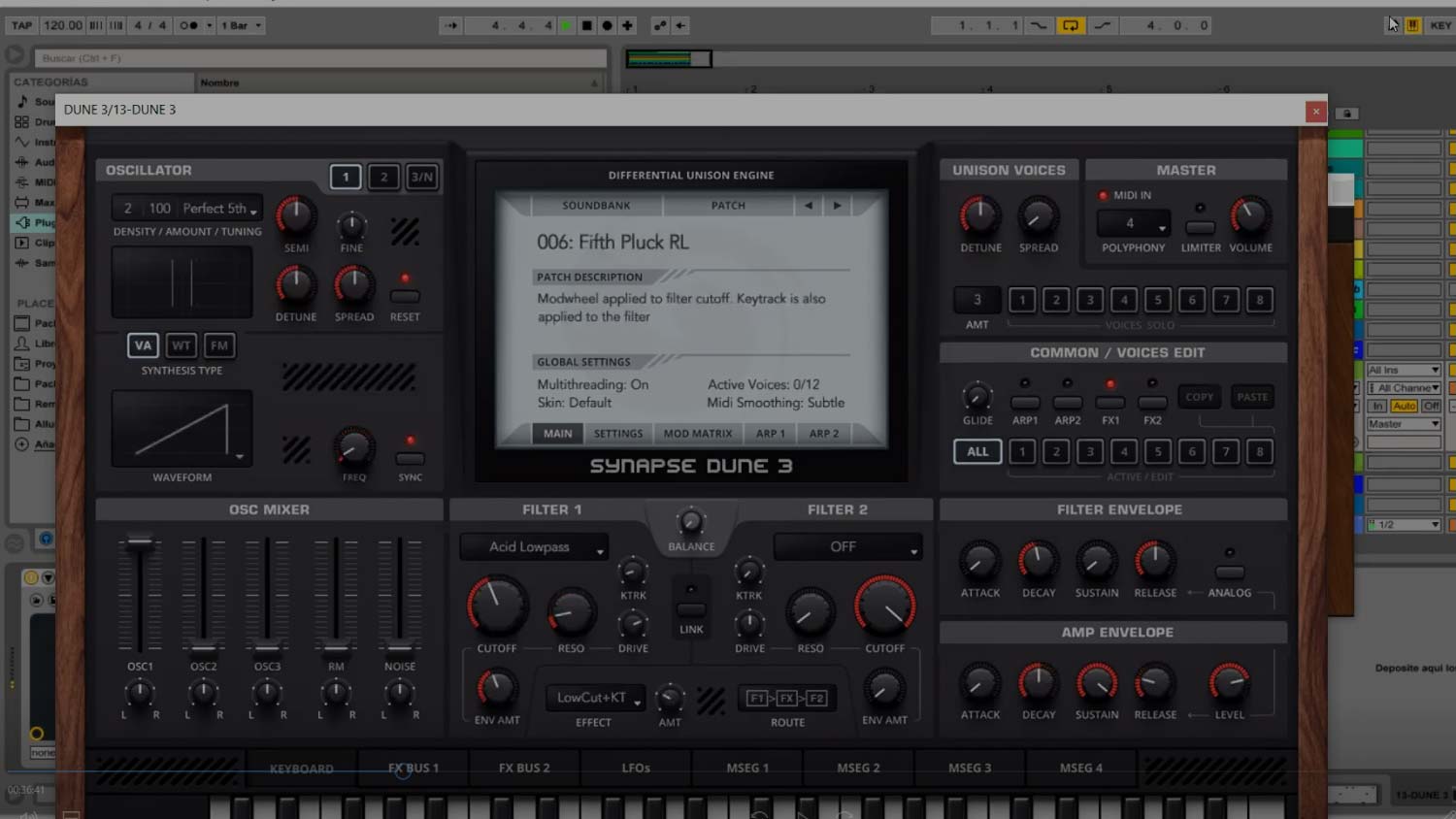Viewport: 1456px width, 819px height.
Task: Toggle the ARP2 switch
Action: 1068,403
